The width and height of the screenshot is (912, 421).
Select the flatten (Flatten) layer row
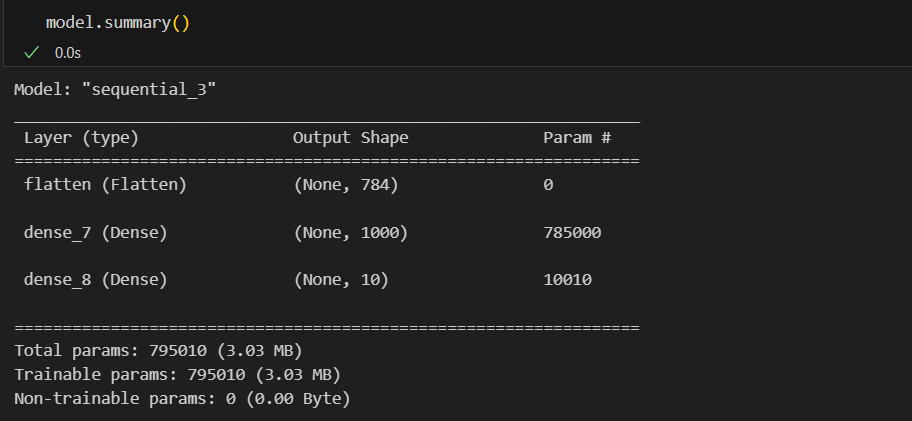pos(327,185)
